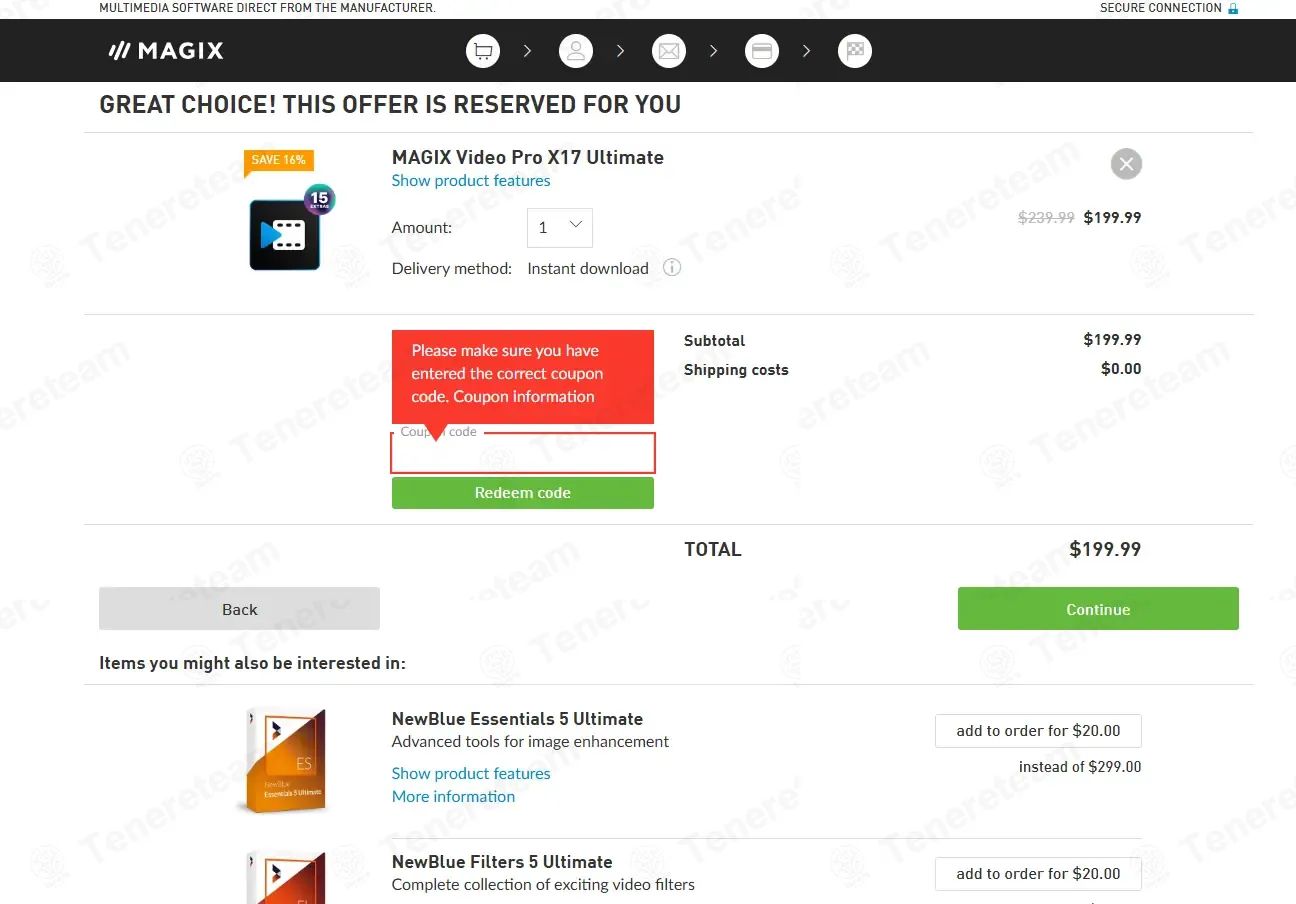Click the Back button
Viewport: 1296px width, 904px height.
pos(239,609)
